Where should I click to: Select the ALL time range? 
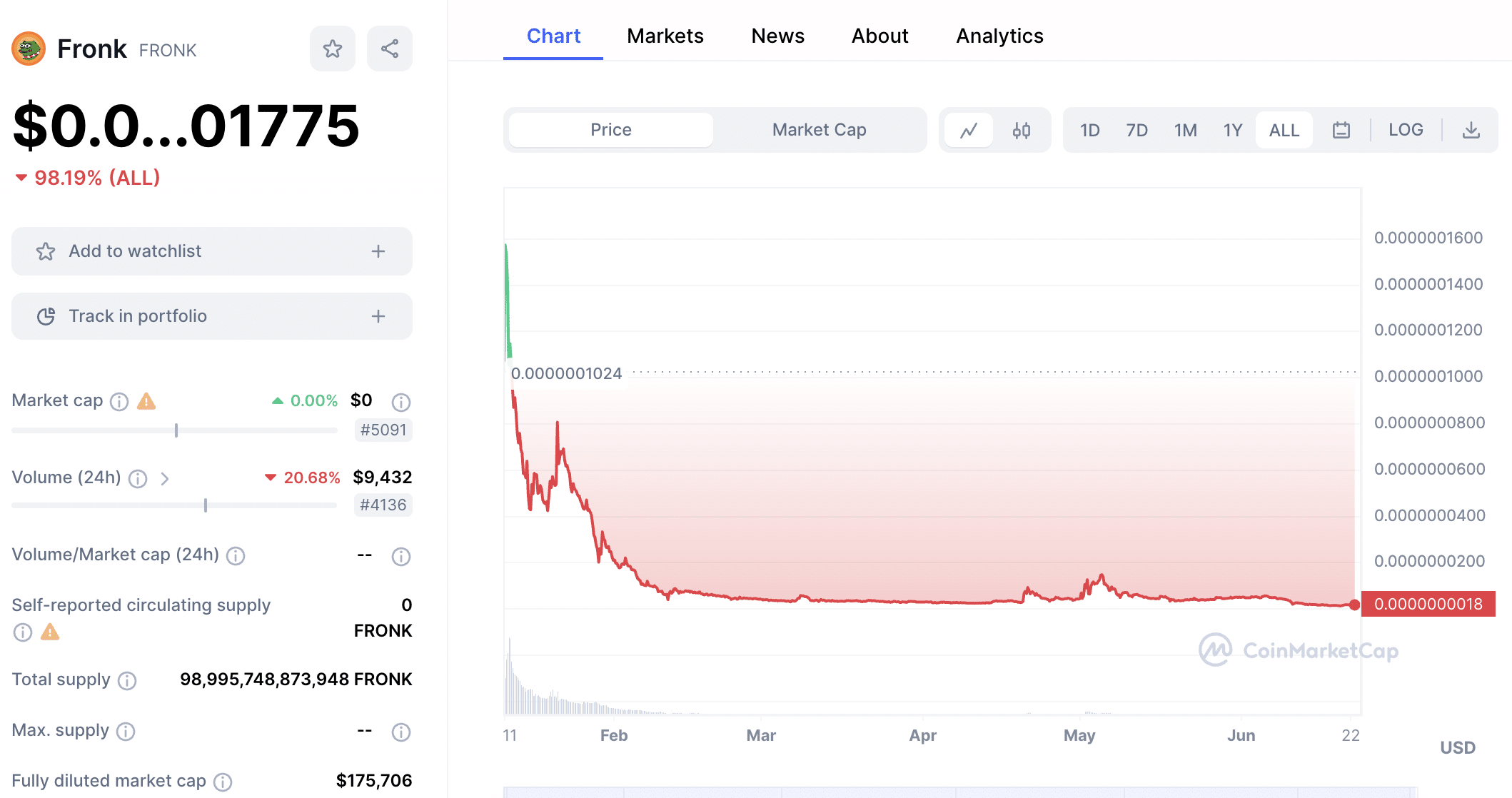pyautogui.click(x=1284, y=130)
